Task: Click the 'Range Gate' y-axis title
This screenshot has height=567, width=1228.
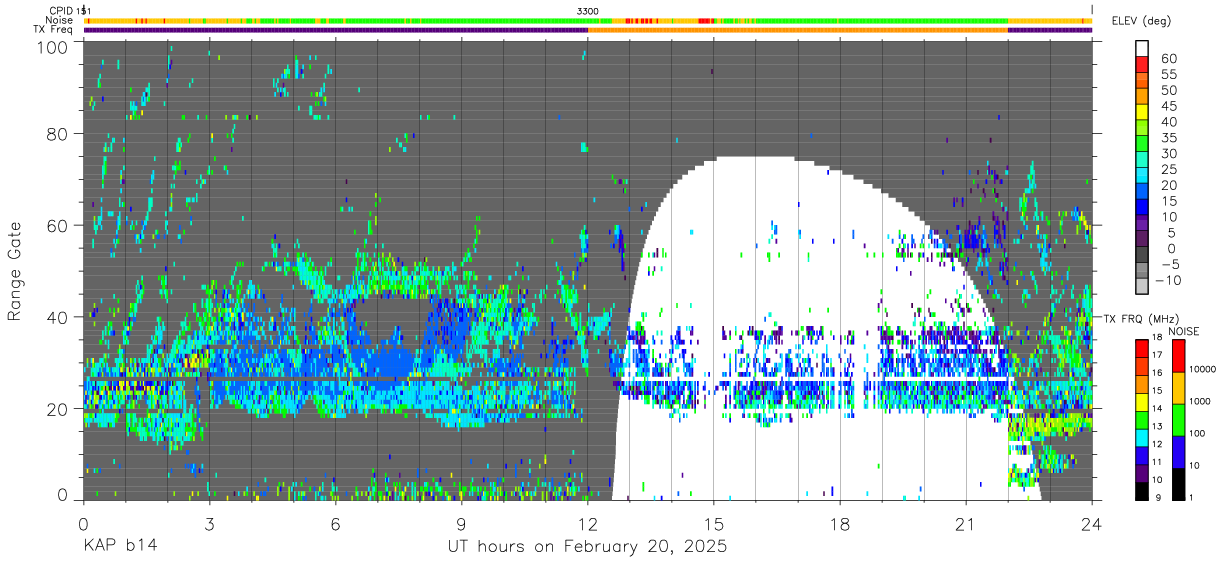Action: point(15,271)
